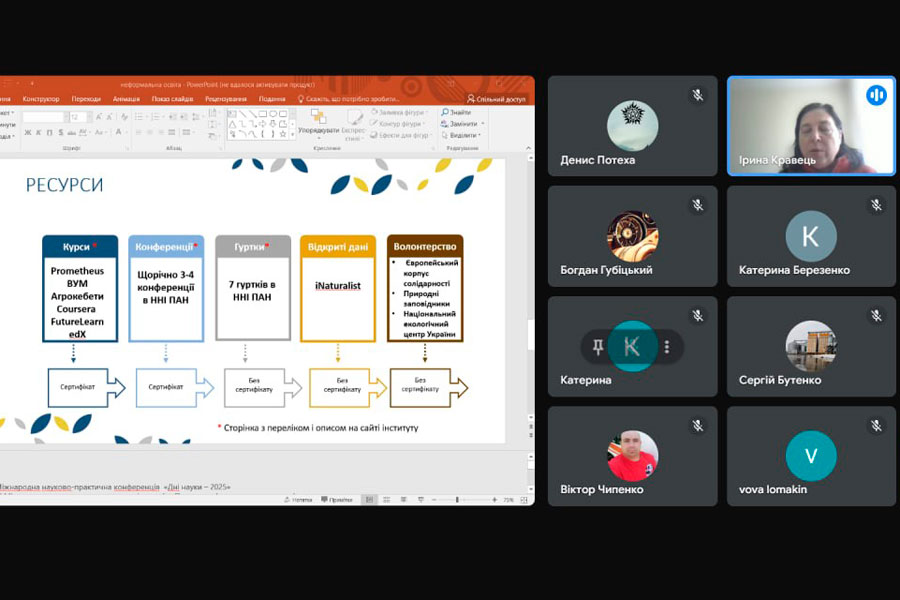900x600 pixels.
Task: Toggle the Нотатки notes pane
Action: tap(298, 500)
